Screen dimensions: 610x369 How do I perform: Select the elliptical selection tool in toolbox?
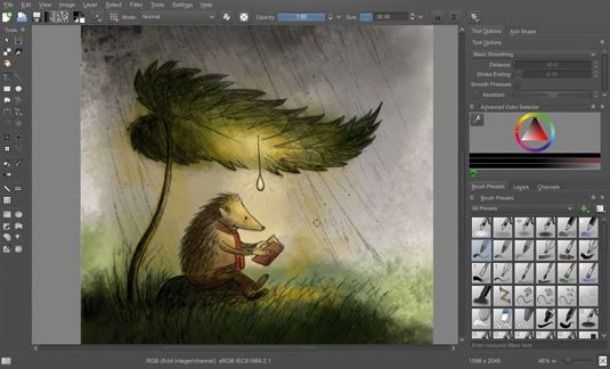click(x=18, y=214)
